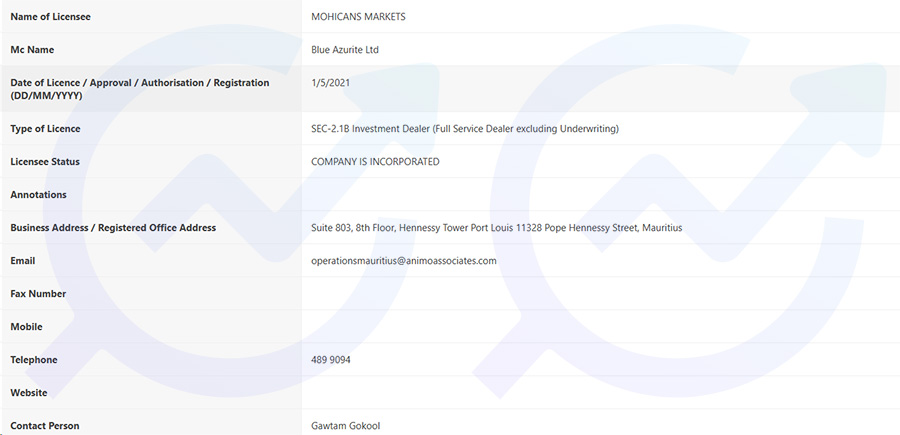900x435 pixels.
Task: Click the licence date 1/5/2021
Action: [x=331, y=83]
